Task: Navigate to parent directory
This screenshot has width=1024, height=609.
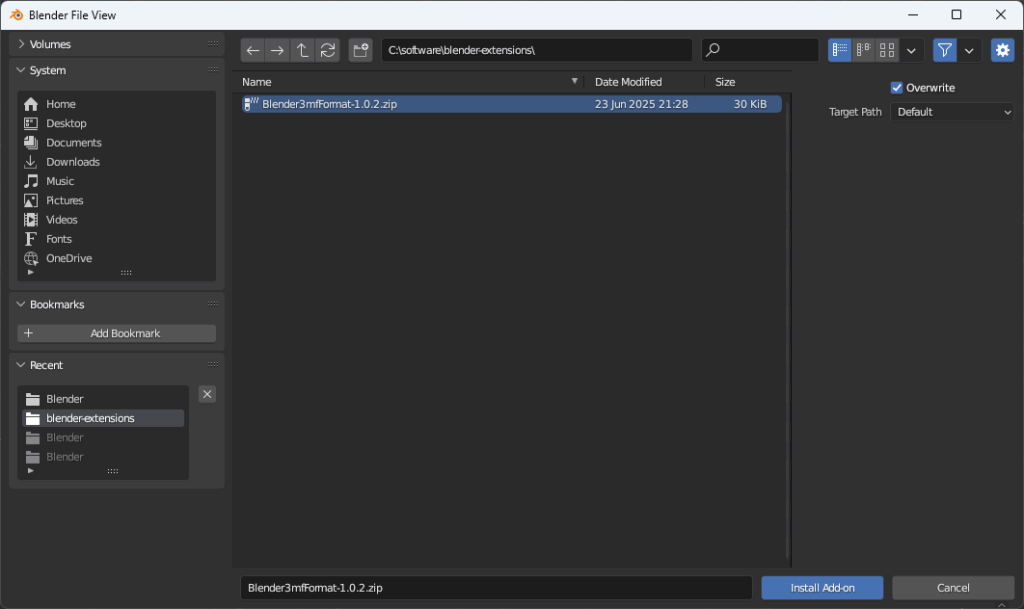Action: coord(303,50)
